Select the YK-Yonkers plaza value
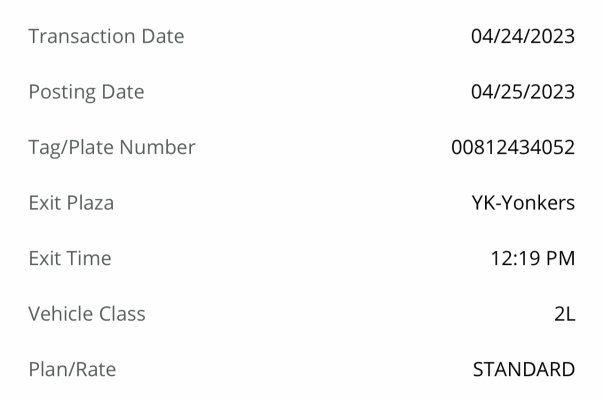Viewport: 604px width, 400px height. tap(523, 203)
